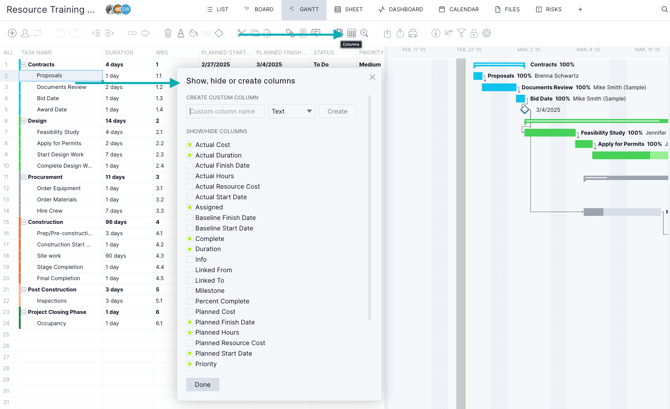Click the export icon in toolbar

point(400,33)
